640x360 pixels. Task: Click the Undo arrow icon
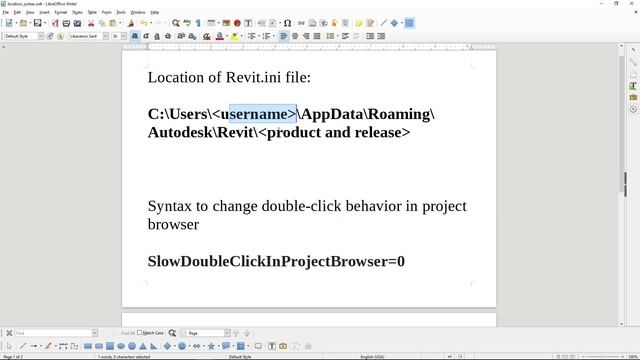(x=144, y=23)
